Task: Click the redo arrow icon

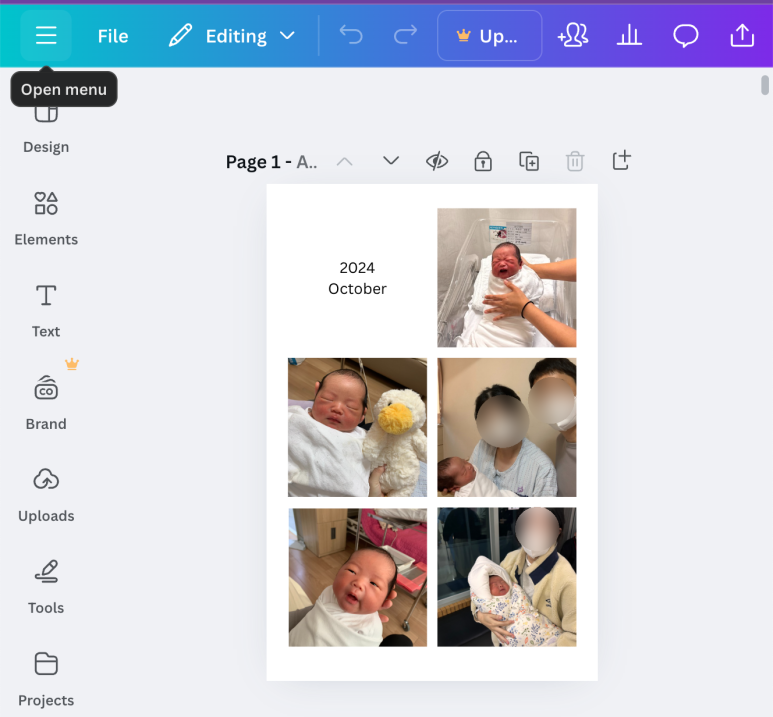Action: (x=406, y=36)
